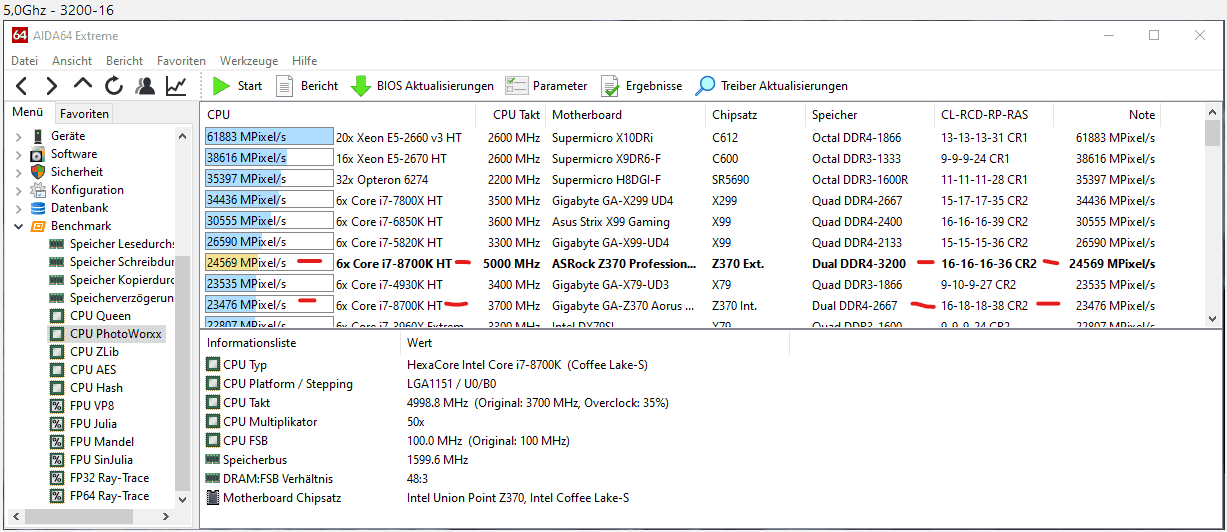This screenshot has width=1227, height=532.
Task: Select the CPU ZLib benchmark
Action: [86, 352]
